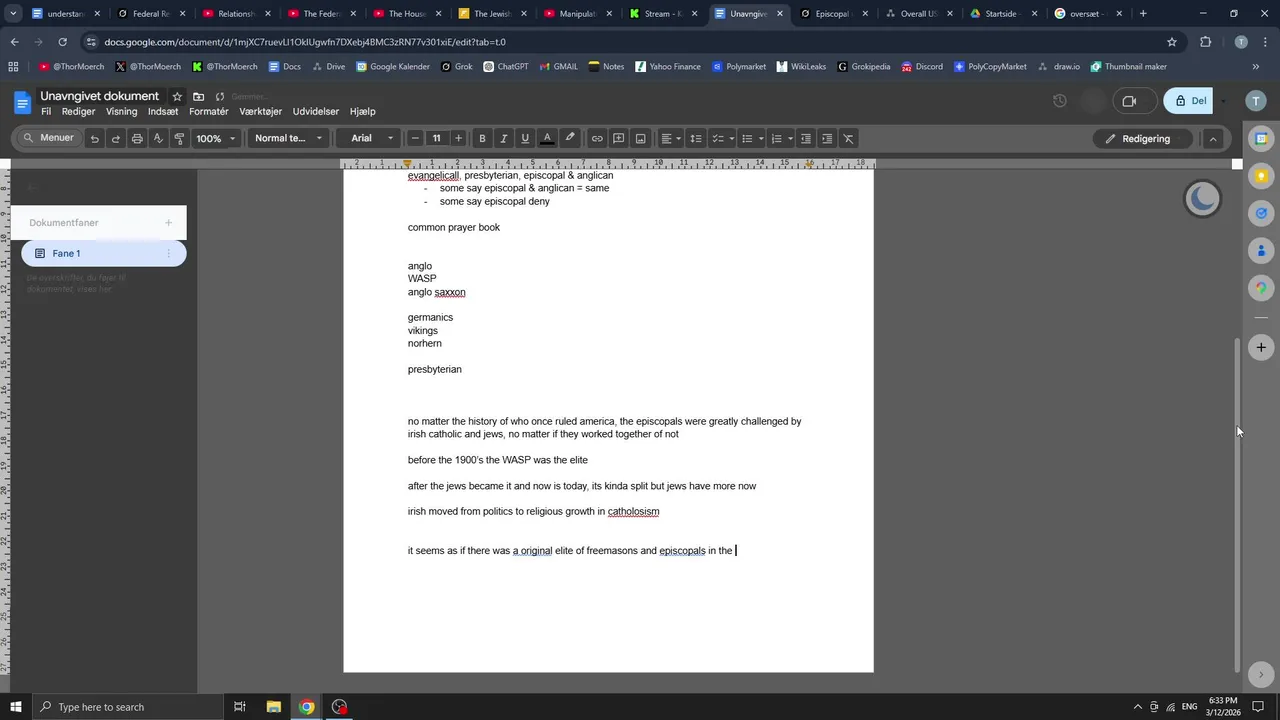Run spelling and grammar check icon
The height and width of the screenshot is (720, 1280).
[158, 139]
